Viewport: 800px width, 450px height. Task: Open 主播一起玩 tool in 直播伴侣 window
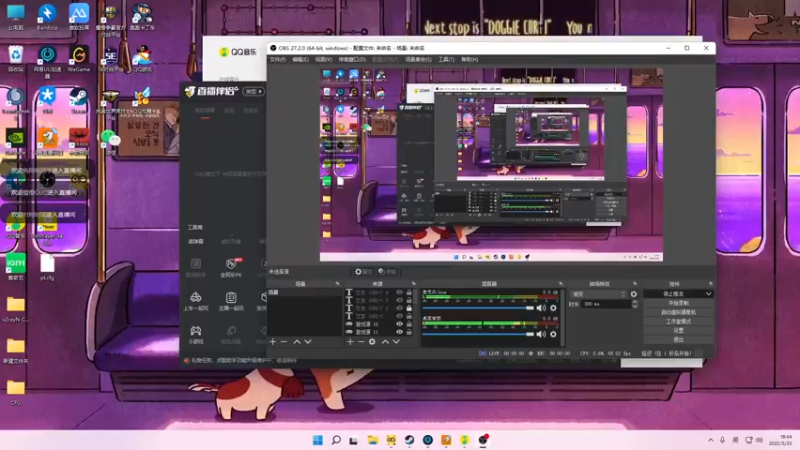[231, 301]
